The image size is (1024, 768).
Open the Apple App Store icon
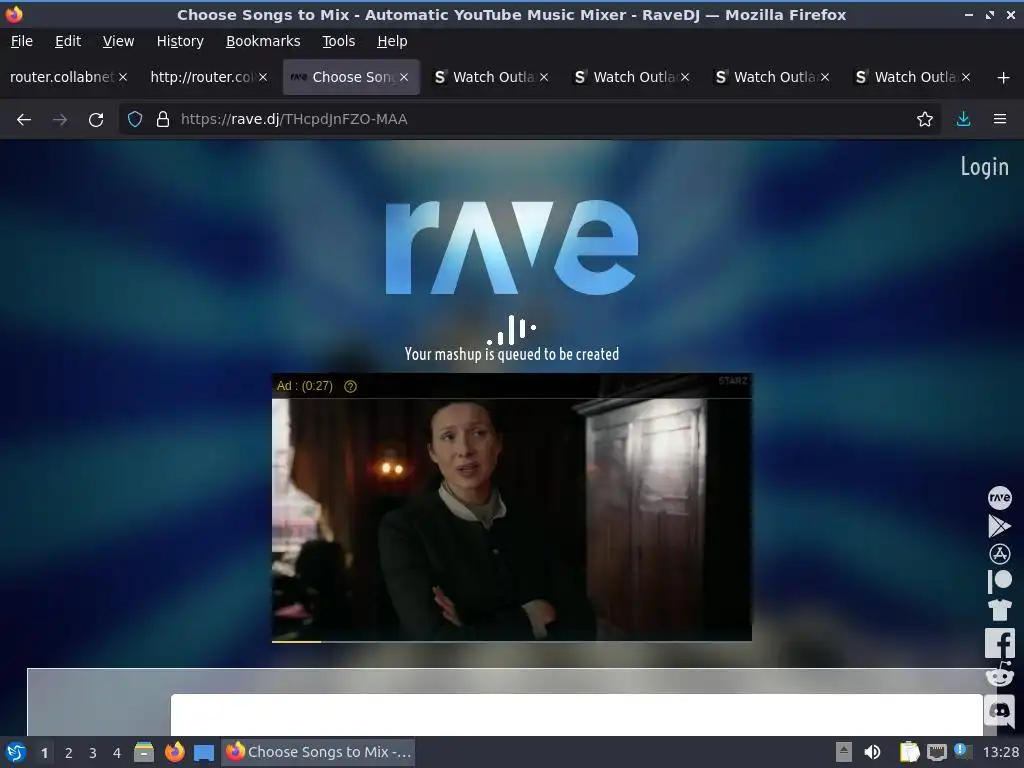coord(999,554)
